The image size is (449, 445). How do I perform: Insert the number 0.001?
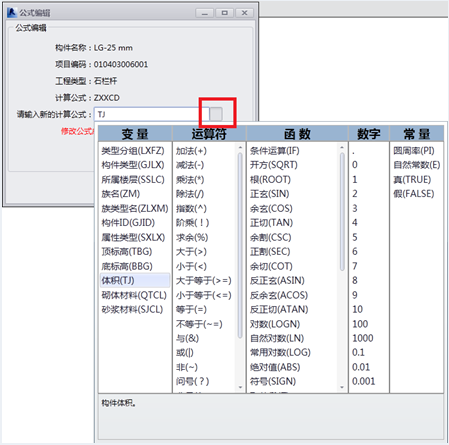363,381
